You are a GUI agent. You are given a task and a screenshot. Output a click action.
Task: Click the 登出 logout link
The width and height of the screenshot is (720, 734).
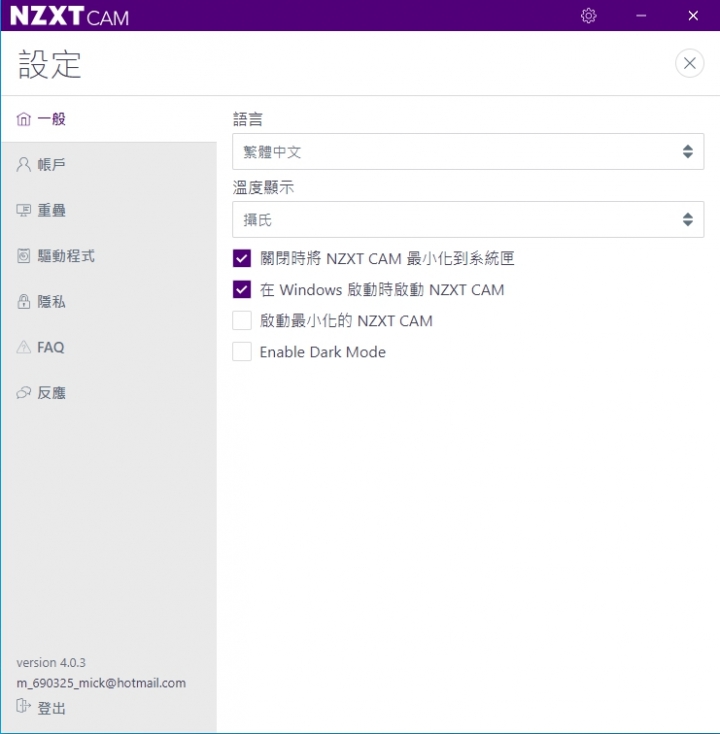click(x=51, y=708)
